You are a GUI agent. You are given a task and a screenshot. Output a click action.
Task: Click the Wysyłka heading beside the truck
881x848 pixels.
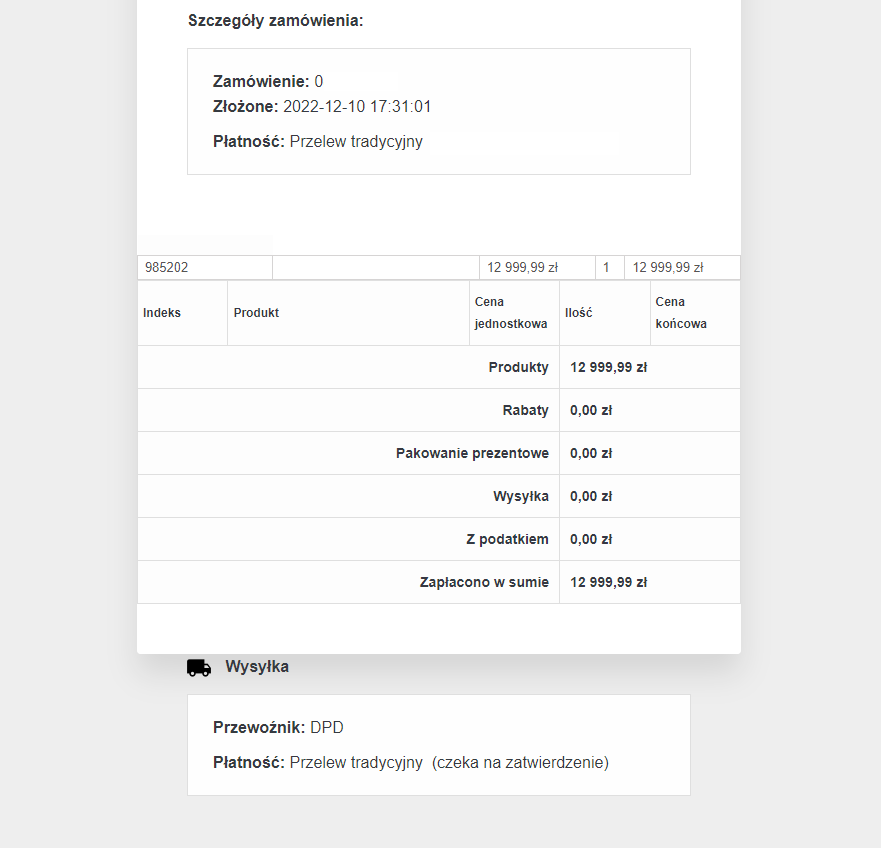point(257,666)
